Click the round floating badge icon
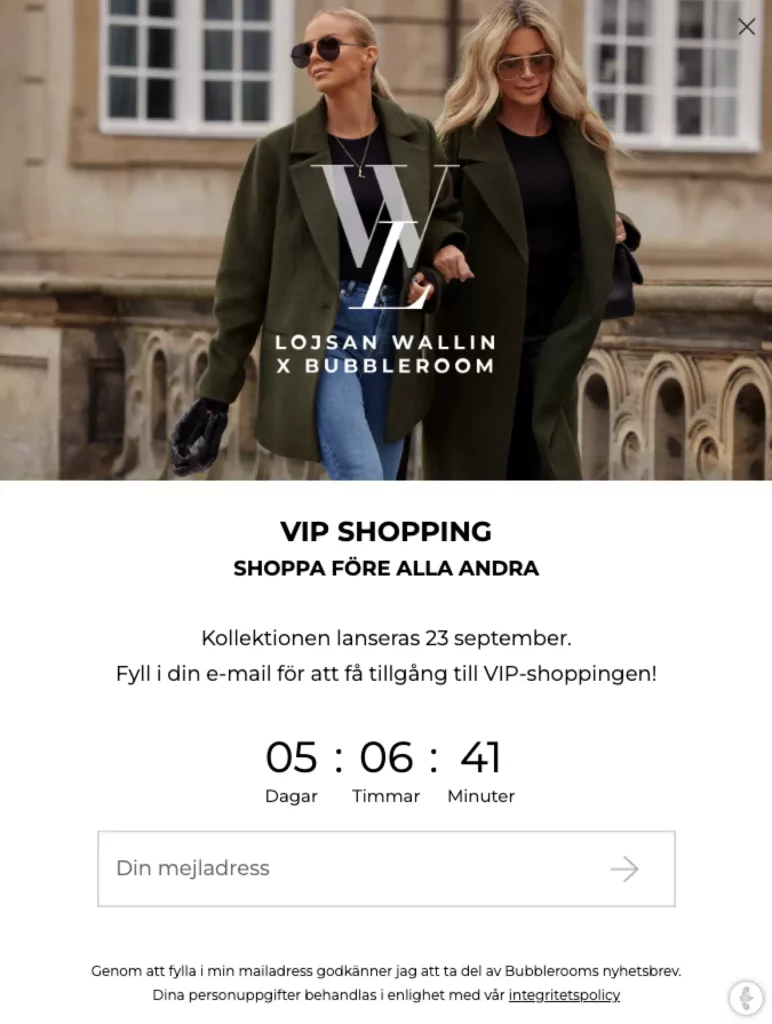The height and width of the screenshot is (1024, 772). click(x=746, y=997)
